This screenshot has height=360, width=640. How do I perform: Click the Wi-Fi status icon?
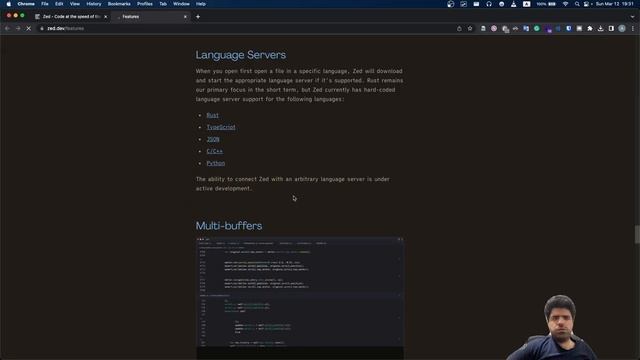(565, 4)
